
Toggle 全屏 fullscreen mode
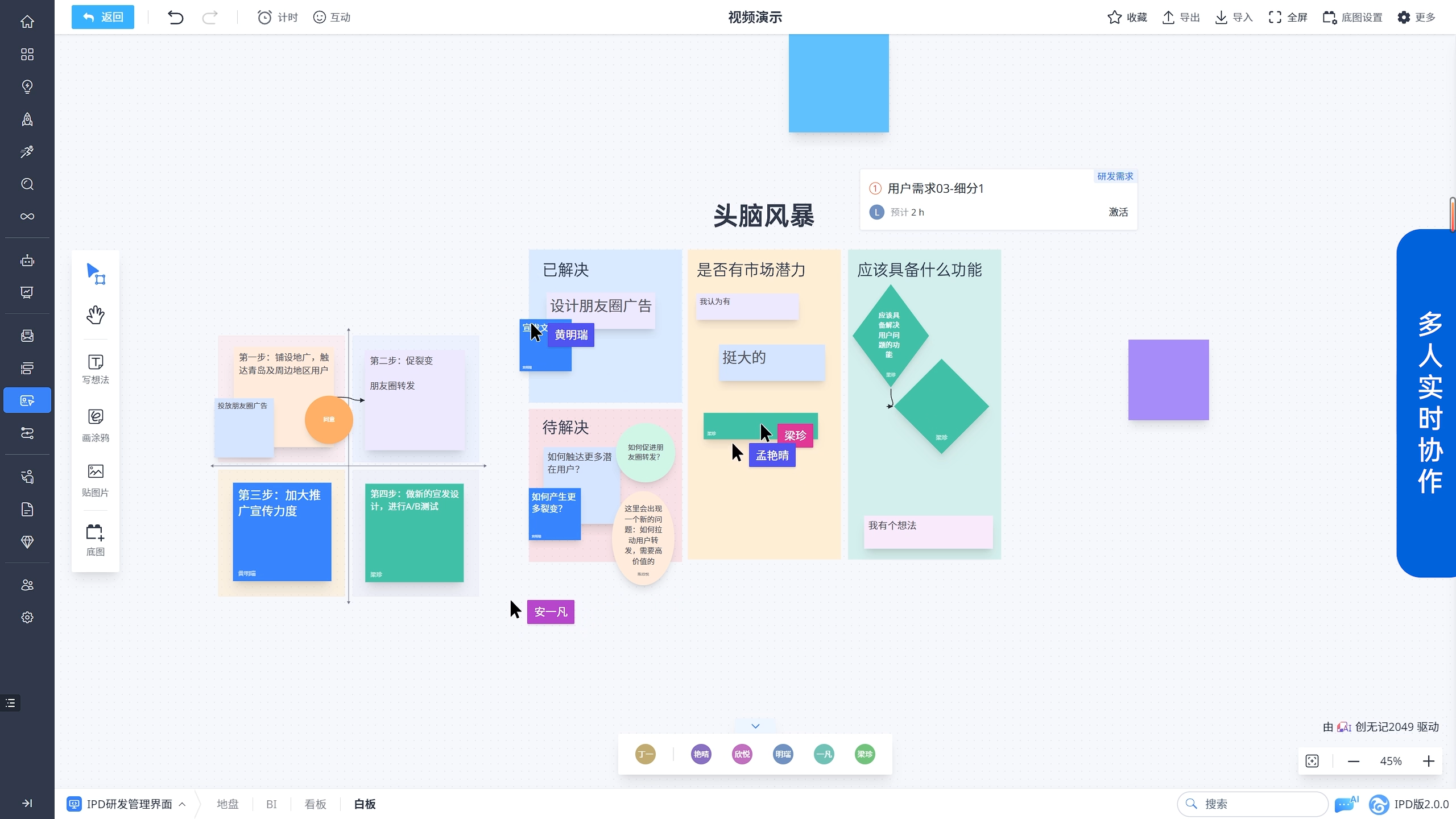click(x=1288, y=17)
